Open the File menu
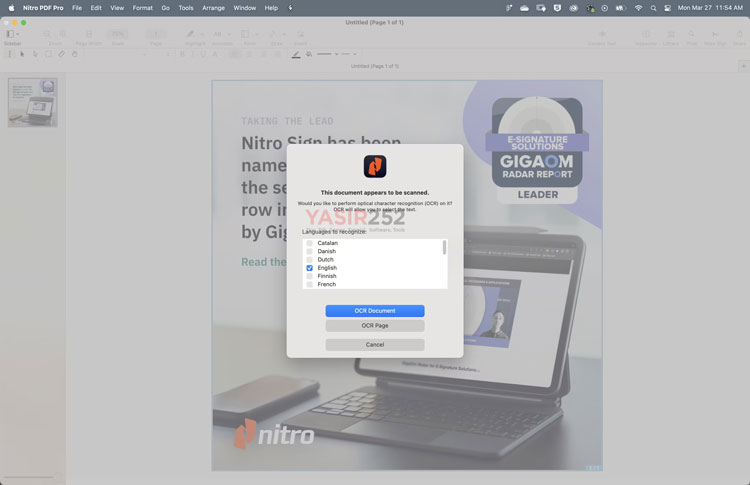Image resolution: width=750 pixels, height=485 pixels. pos(77,8)
